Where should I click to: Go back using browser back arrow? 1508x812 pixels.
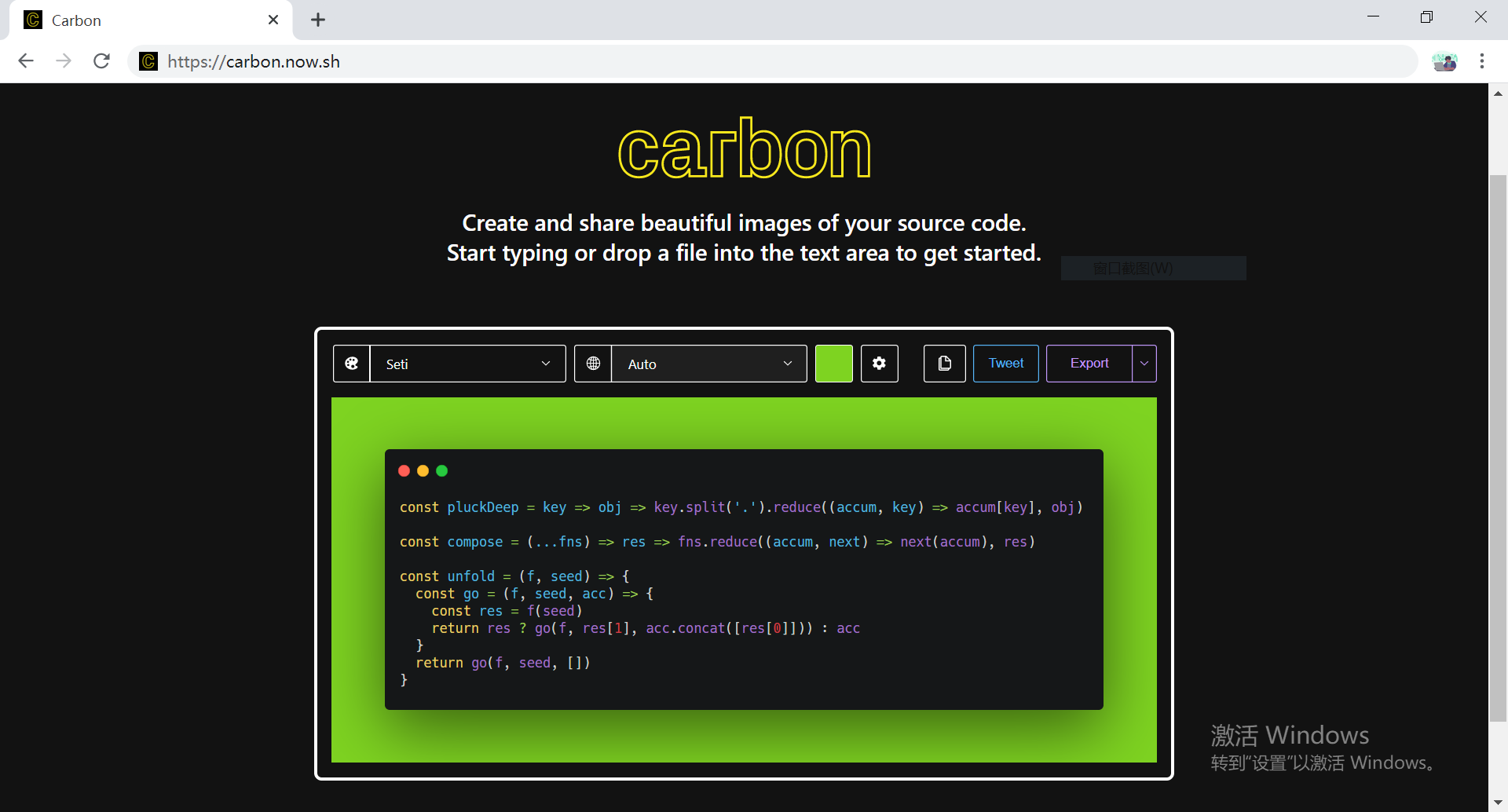tap(26, 61)
